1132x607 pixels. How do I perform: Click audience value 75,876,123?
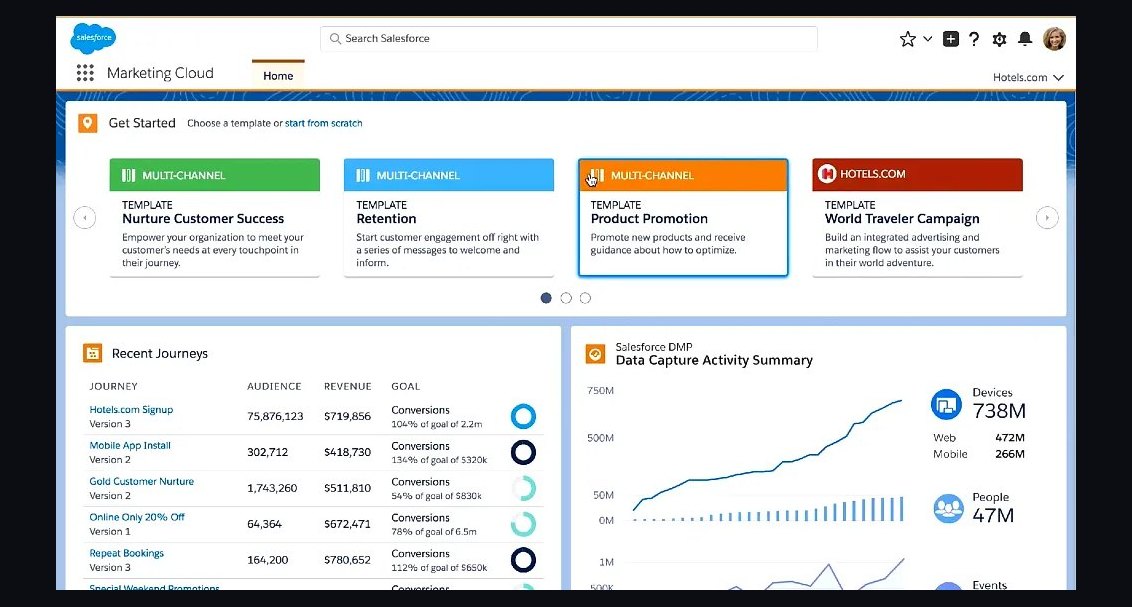point(275,416)
